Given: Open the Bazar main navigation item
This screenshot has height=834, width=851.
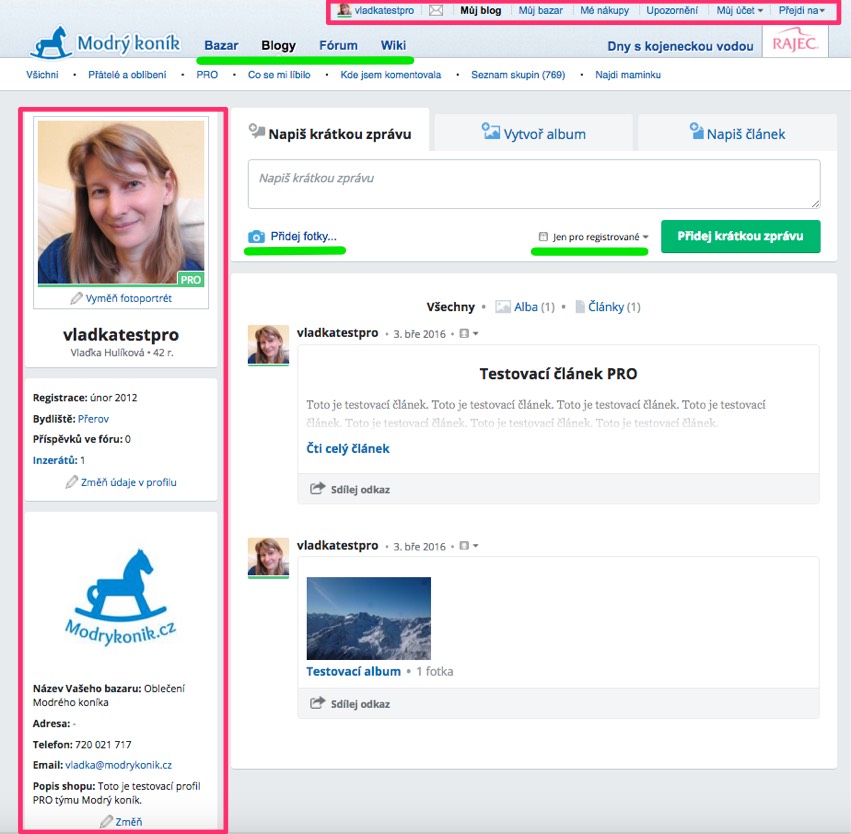Looking at the screenshot, I should tap(221, 46).
